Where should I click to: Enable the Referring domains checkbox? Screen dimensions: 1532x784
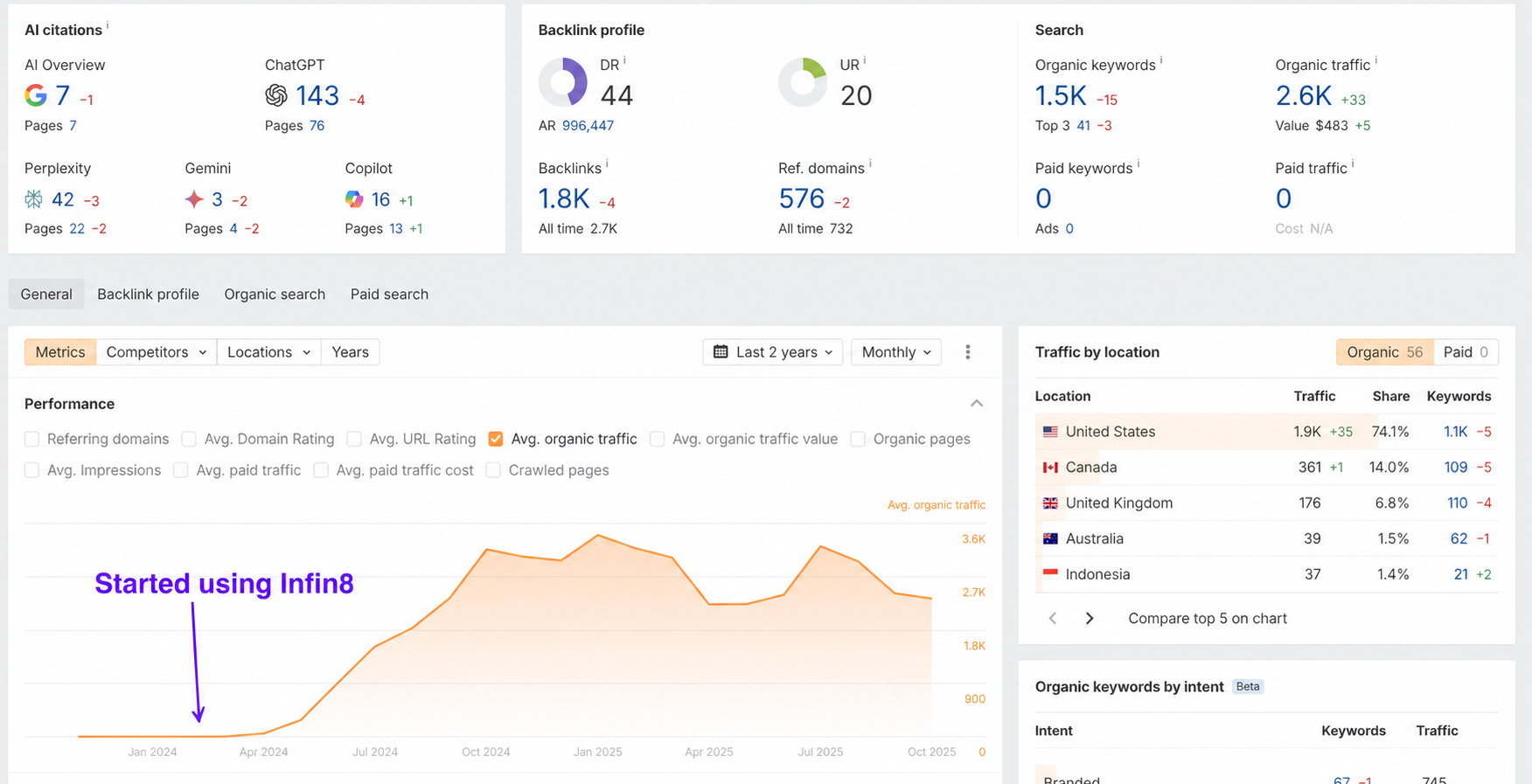32,439
